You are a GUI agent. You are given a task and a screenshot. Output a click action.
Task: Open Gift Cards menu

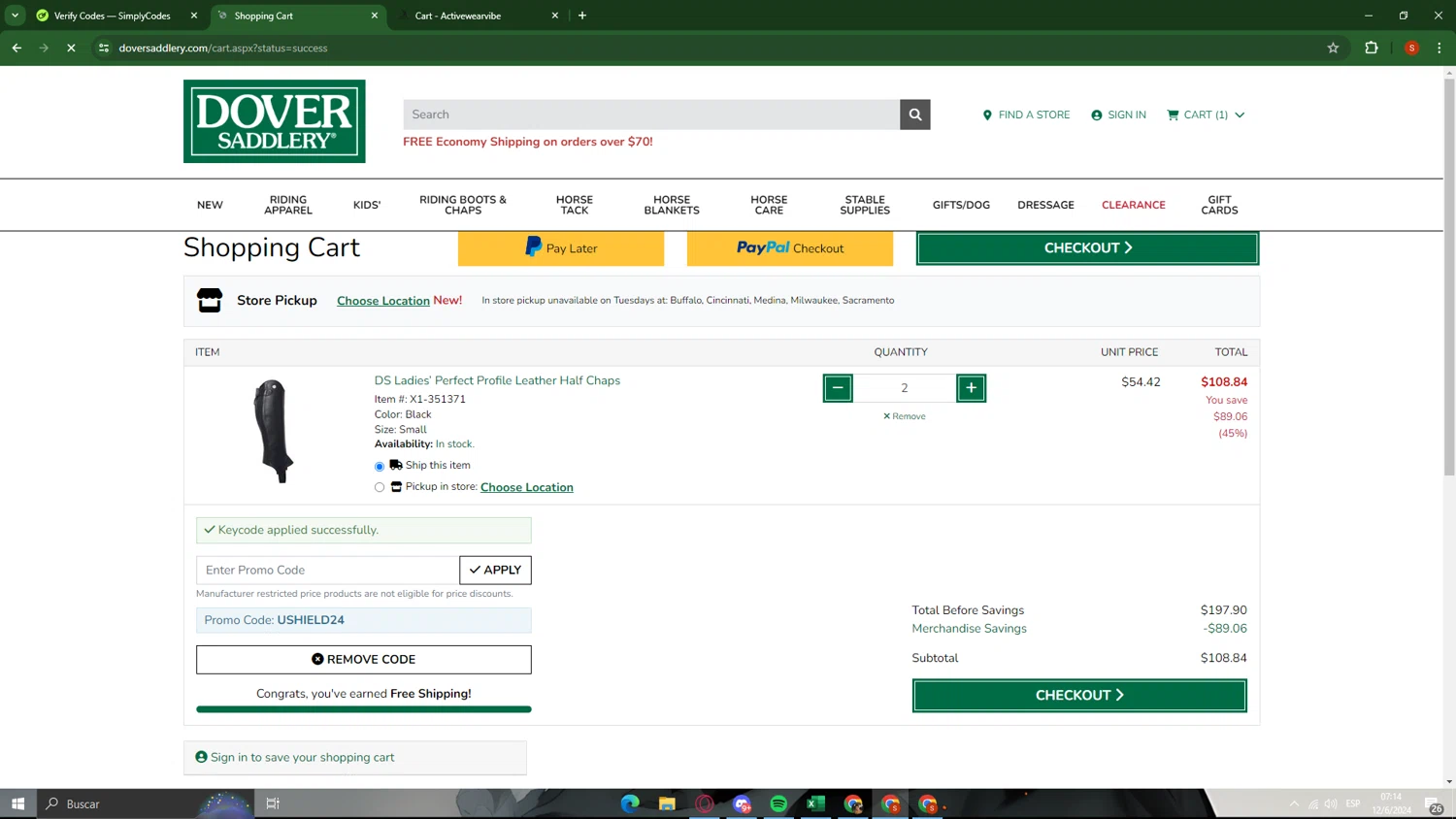point(1219,205)
